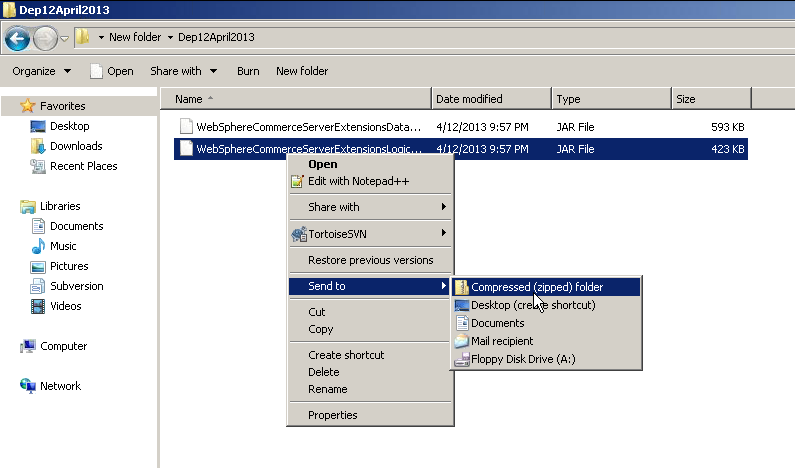The height and width of the screenshot is (468, 795).
Task: Choose Rename from the context menu
Action: point(328,389)
